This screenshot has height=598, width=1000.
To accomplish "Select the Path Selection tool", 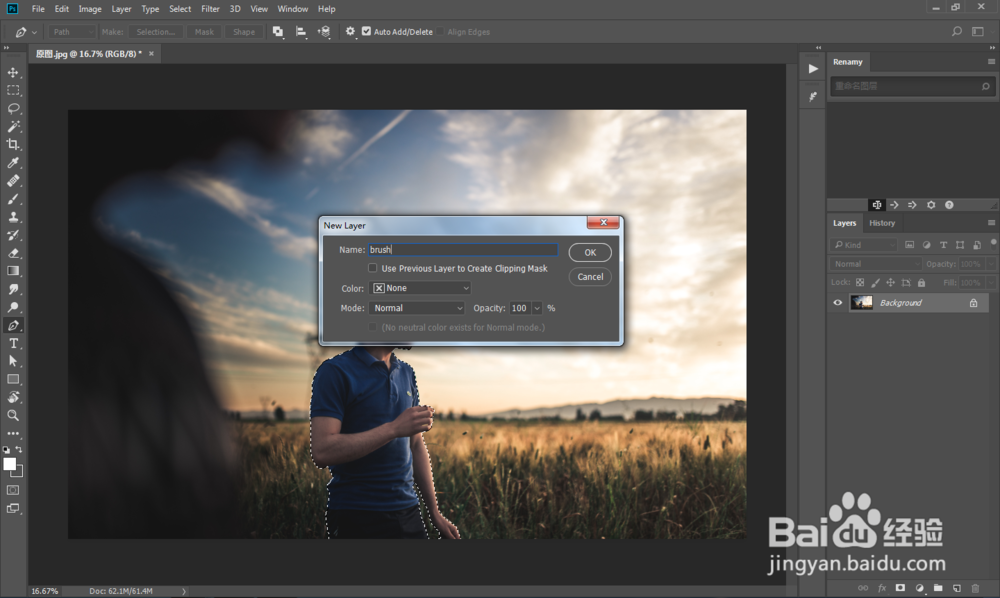I will pyautogui.click(x=13, y=361).
